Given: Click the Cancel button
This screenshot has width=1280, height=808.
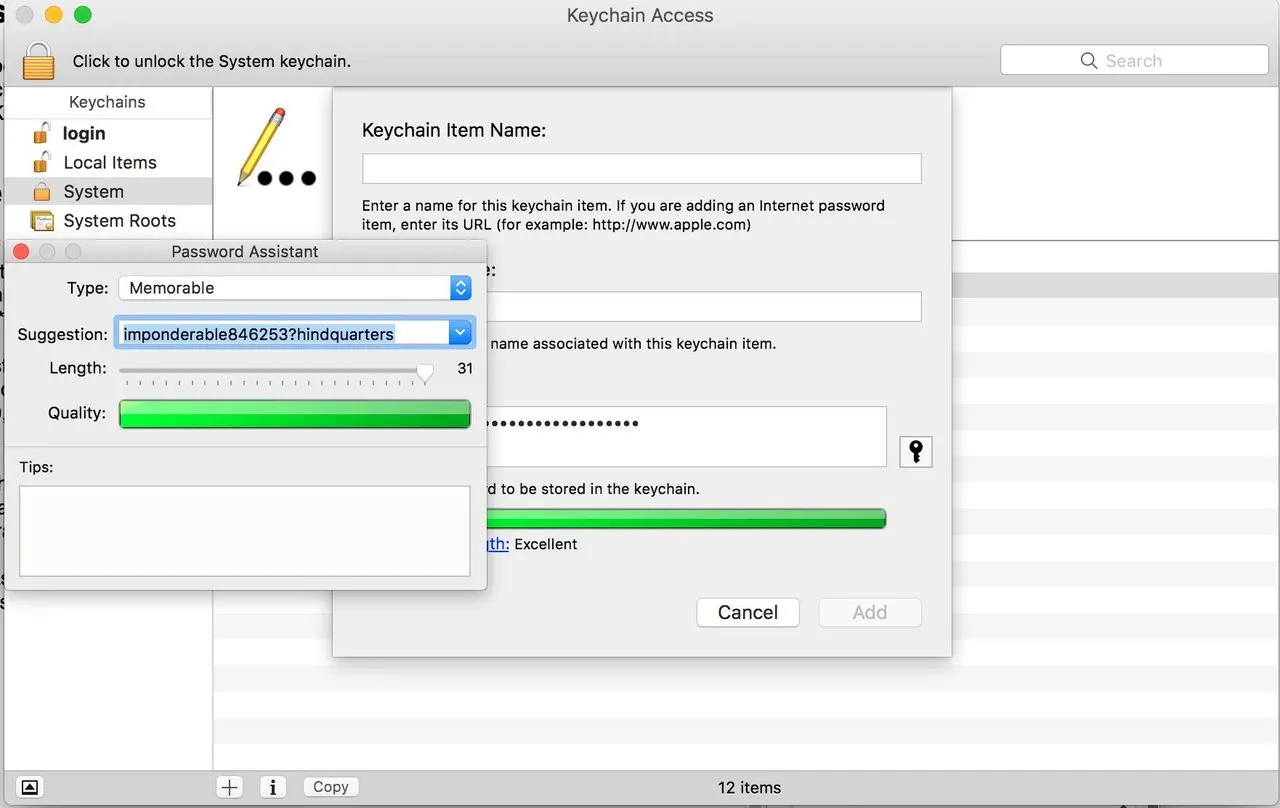Looking at the screenshot, I should tap(748, 612).
